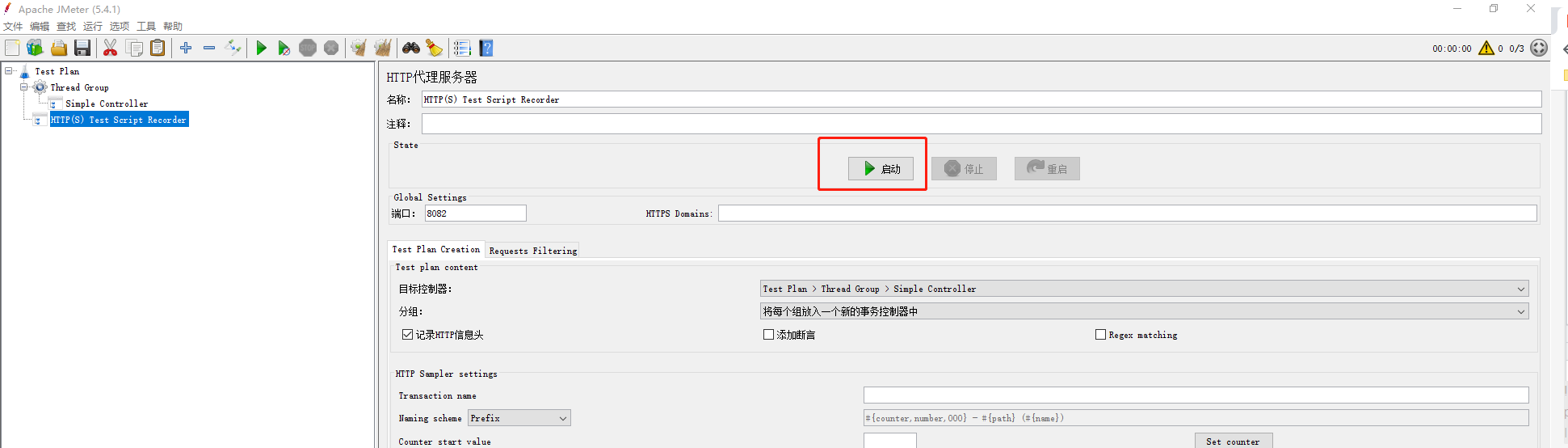This screenshot has height=448, width=1568.
Task: Click the Set counter button
Action: click(1234, 441)
